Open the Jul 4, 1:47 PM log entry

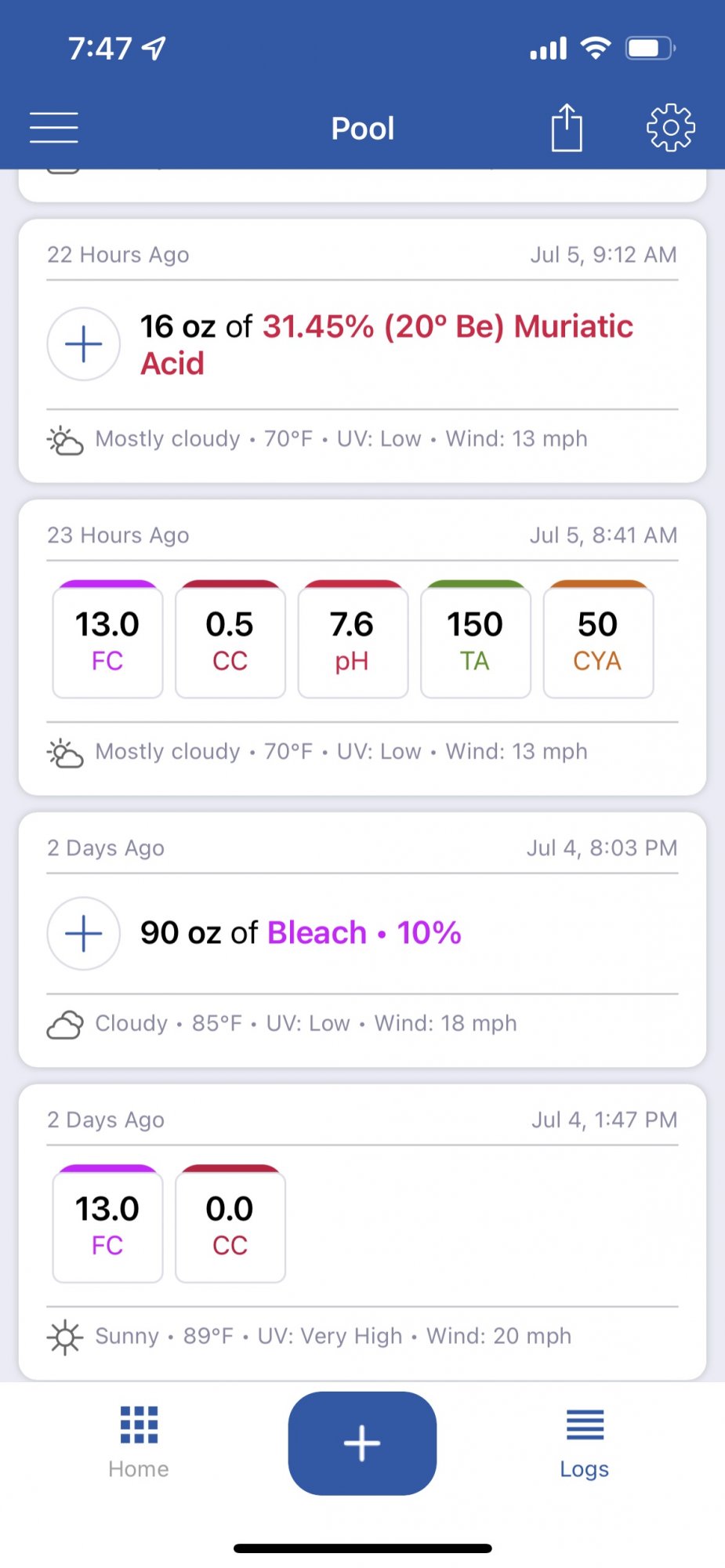[362, 1232]
